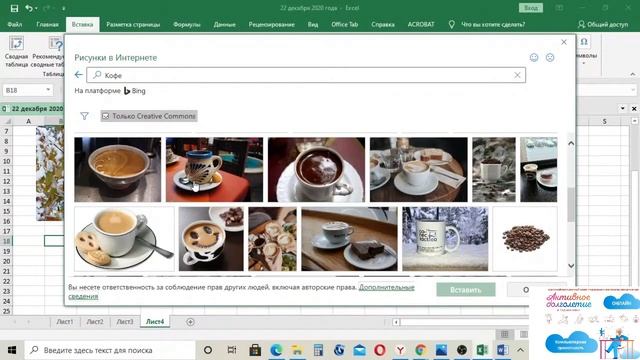Open the Файл menu tab
640x360 pixels.
point(14,24)
